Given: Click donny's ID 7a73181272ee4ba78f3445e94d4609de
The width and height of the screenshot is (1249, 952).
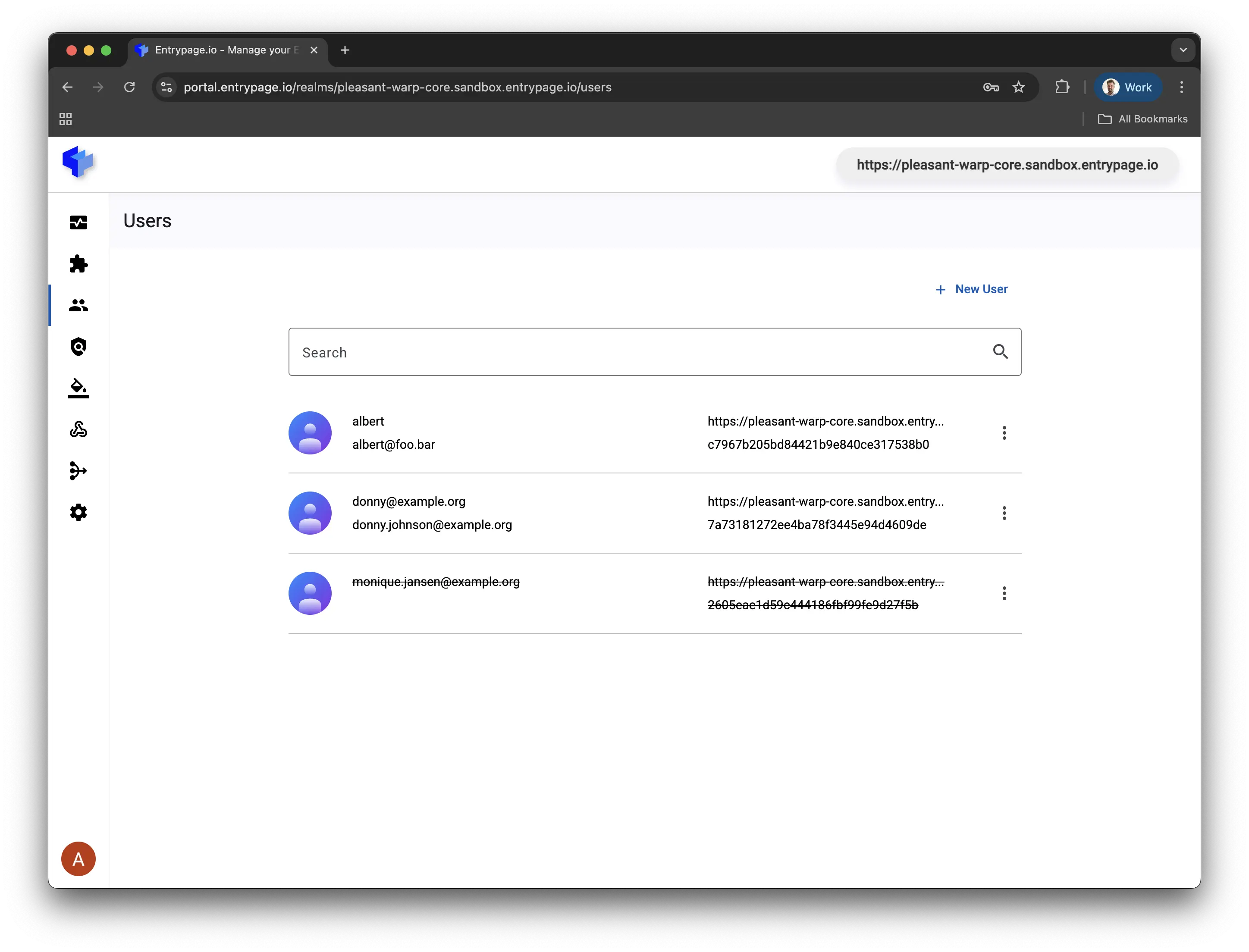Looking at the screenshot, I should coord(816,525).
